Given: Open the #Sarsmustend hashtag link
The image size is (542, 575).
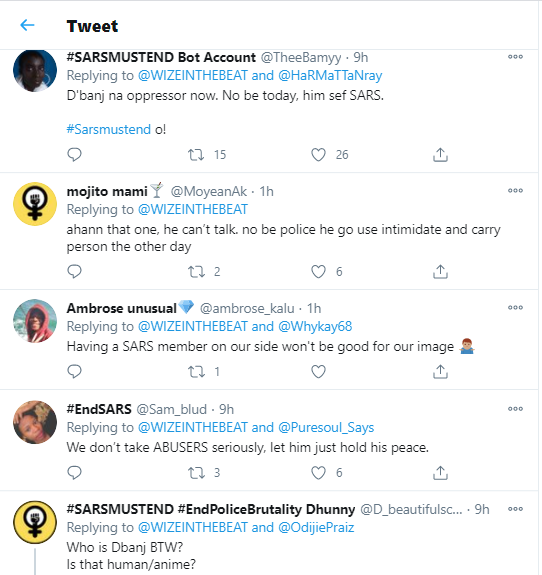Looking at the screenshot, I should pos(109,129).
